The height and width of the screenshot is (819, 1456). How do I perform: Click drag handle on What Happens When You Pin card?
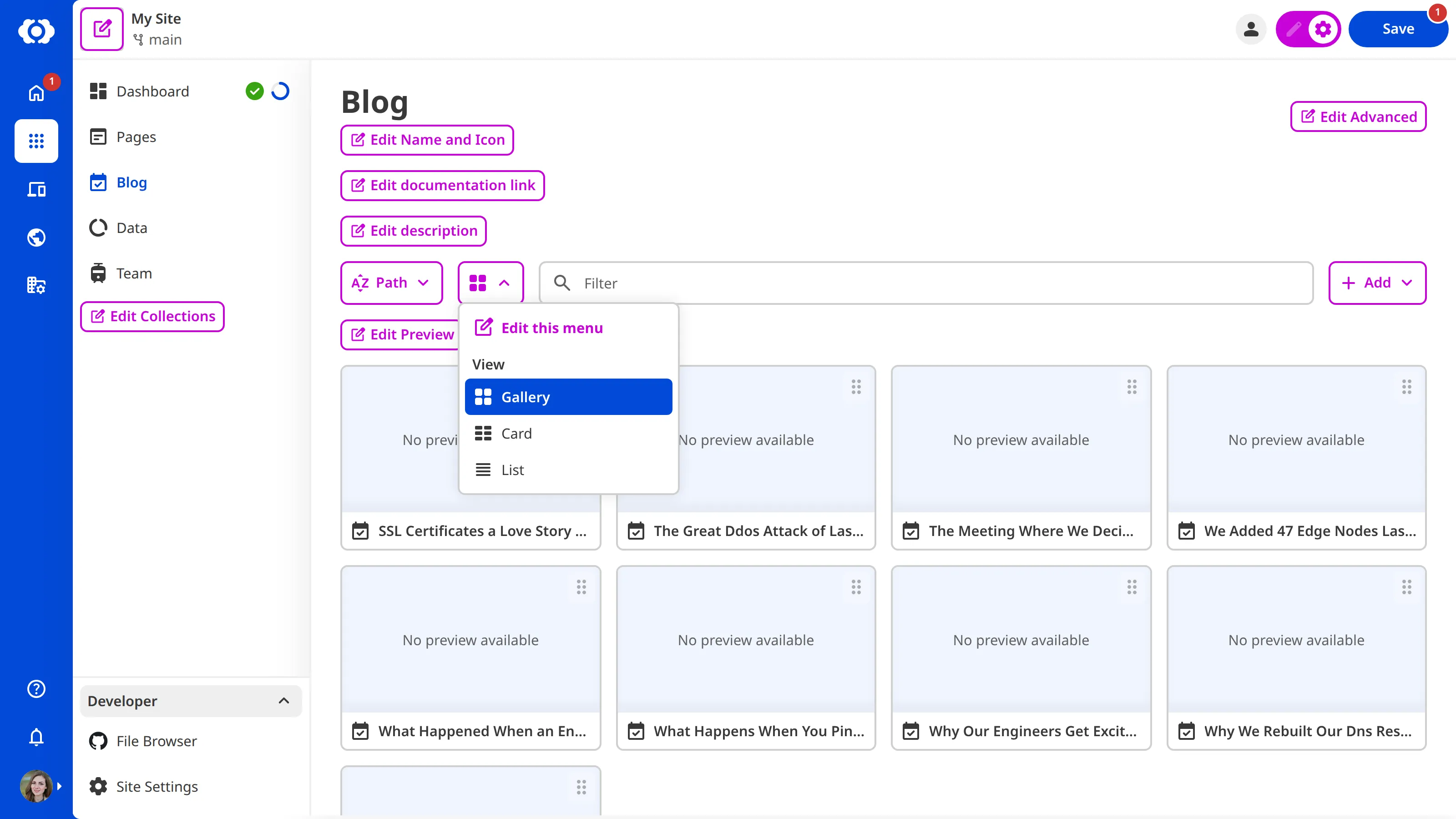(x=856, y=587)
